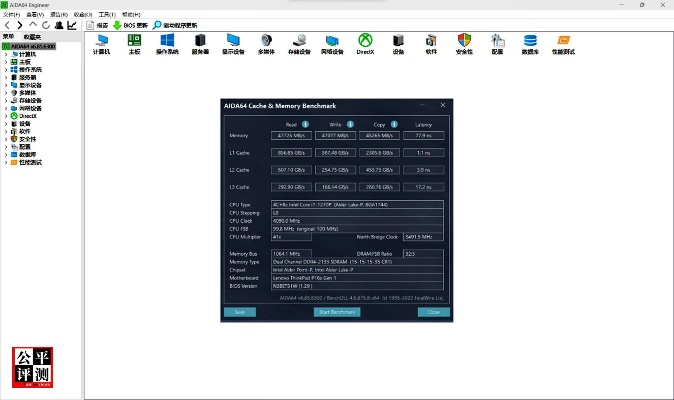The height and width of the screenshot is (400, 674).
Task: Click the 性能测试 benchmark icon in main panel
Action: point(563,42)
